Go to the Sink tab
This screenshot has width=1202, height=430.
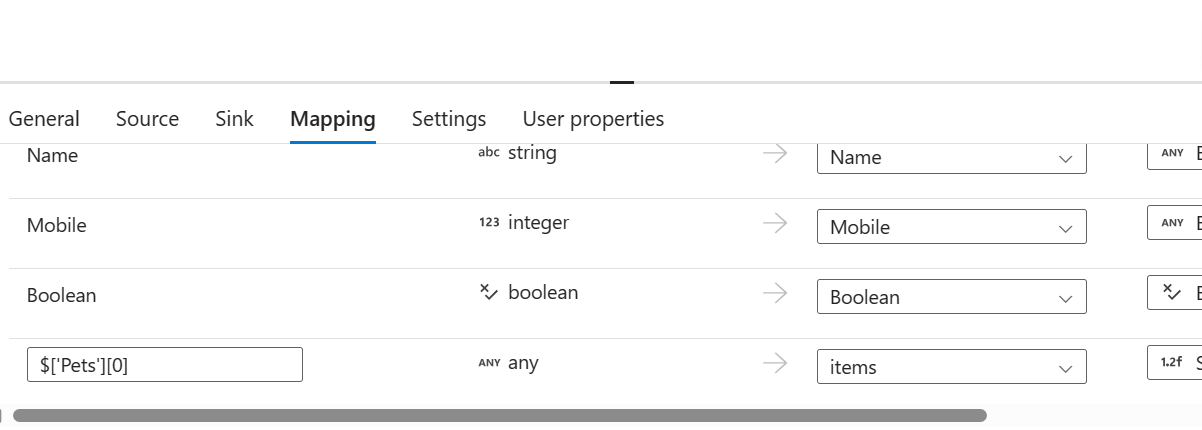pyautogui.click(x=234, y=119)
